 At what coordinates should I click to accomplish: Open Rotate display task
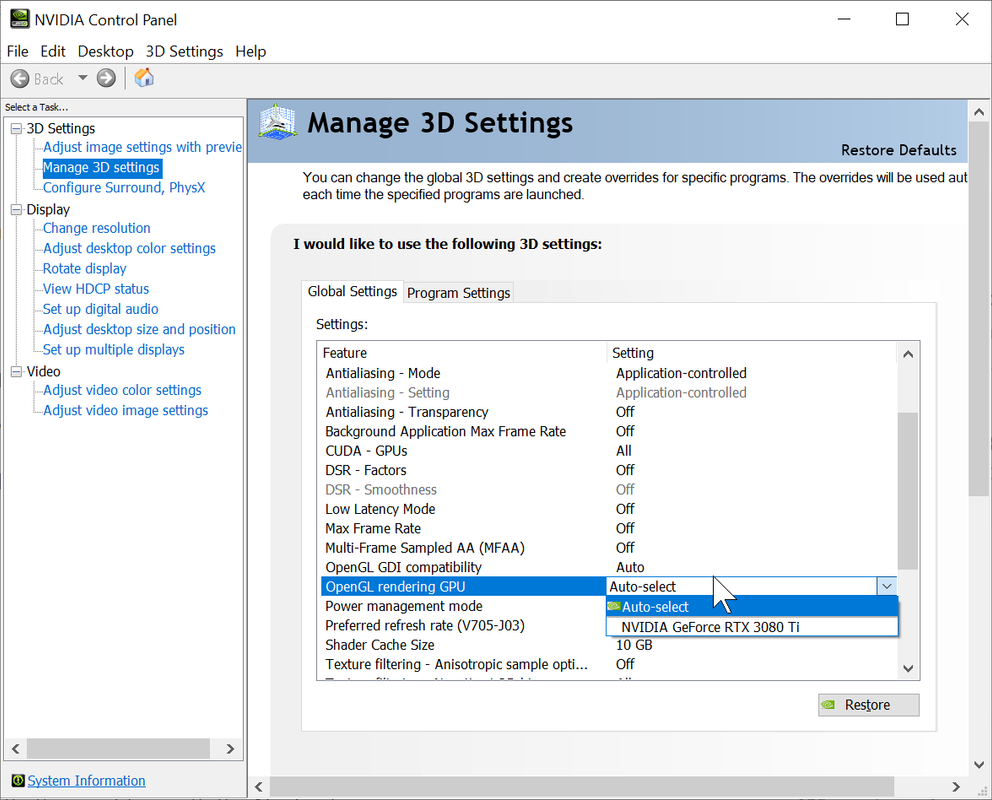[85, 269]
